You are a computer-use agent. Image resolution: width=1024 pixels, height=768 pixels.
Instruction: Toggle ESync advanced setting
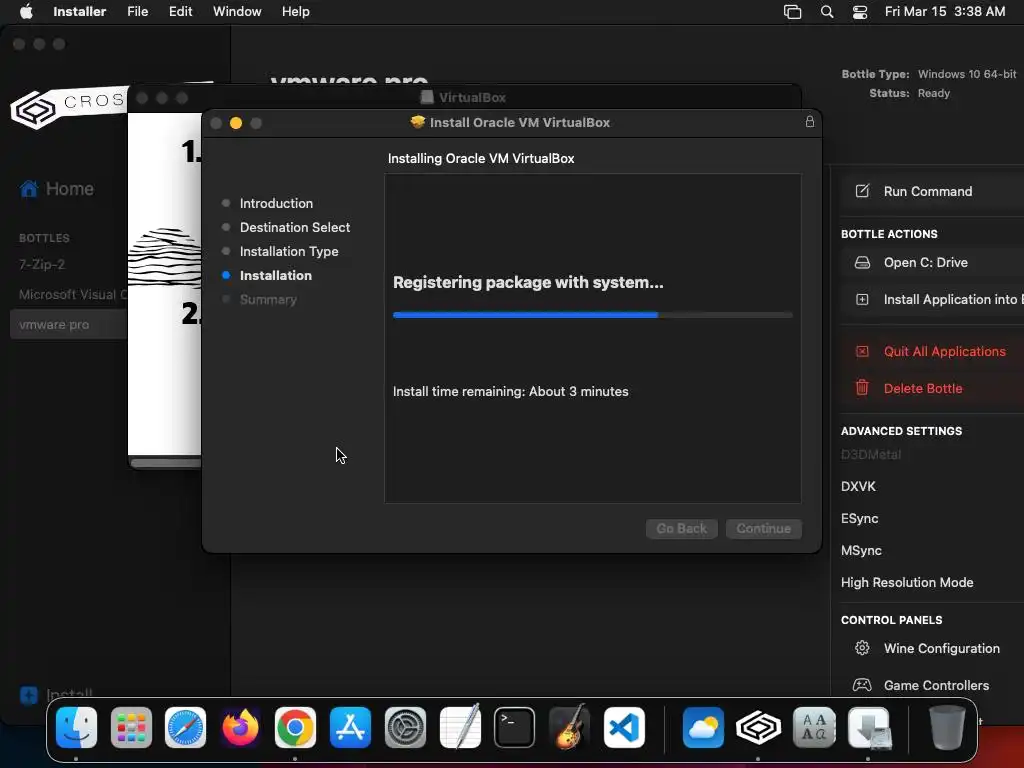coord(859,519)
